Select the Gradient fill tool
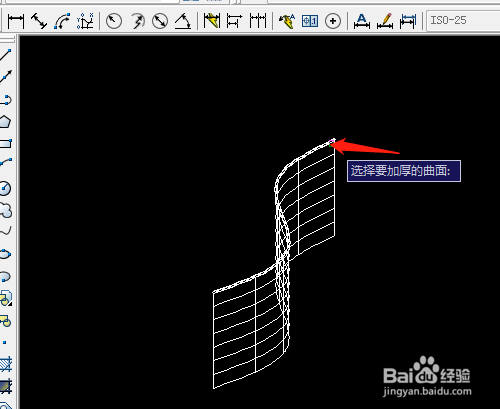 pyautogui.click(x=6, y=387)
